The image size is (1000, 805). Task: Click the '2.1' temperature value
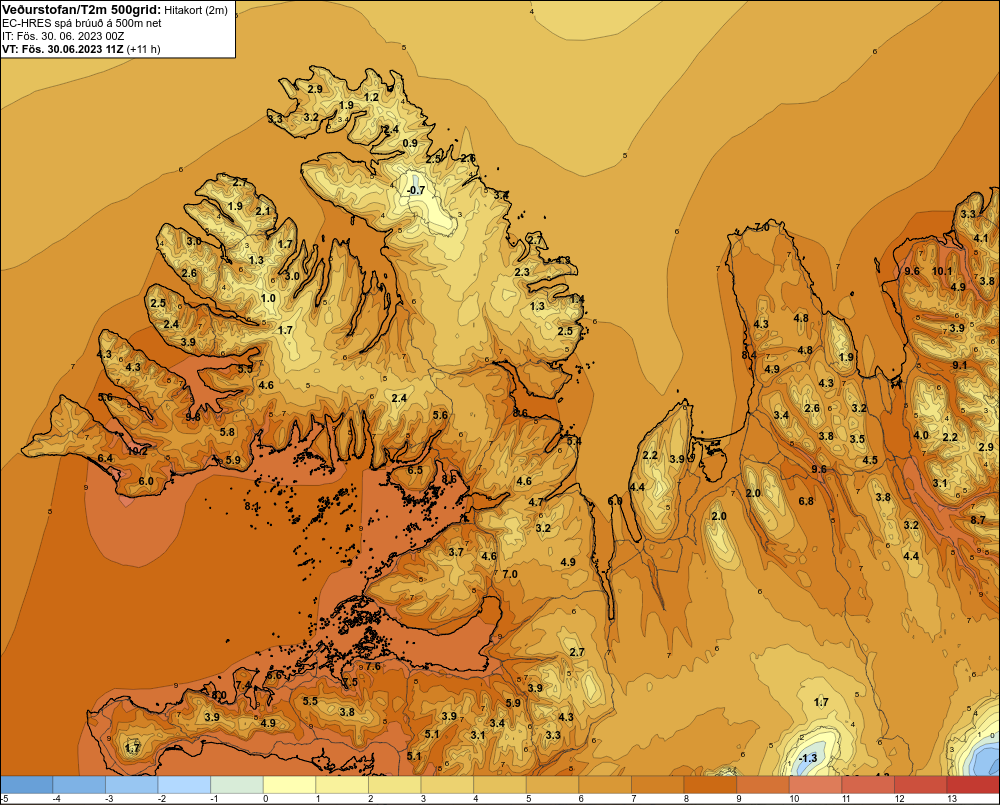coord(263,211)
